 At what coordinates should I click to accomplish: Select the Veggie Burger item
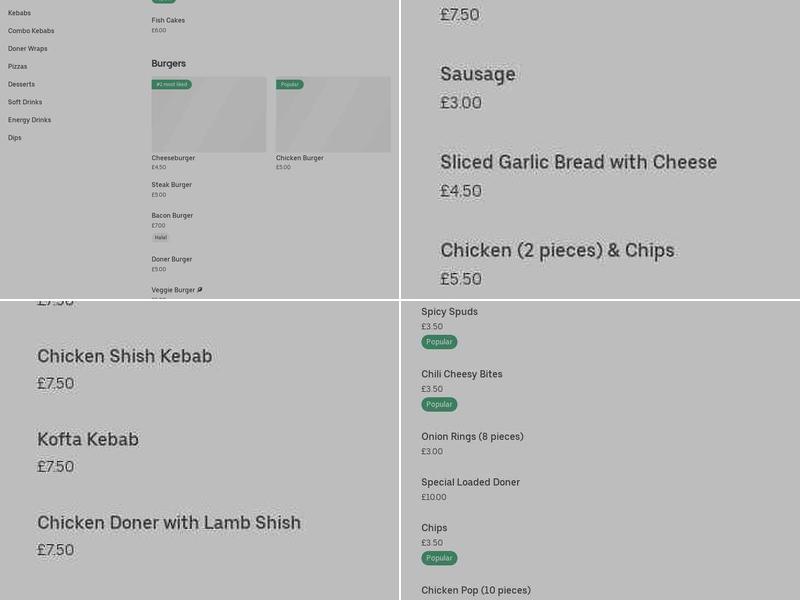(176, 289)
